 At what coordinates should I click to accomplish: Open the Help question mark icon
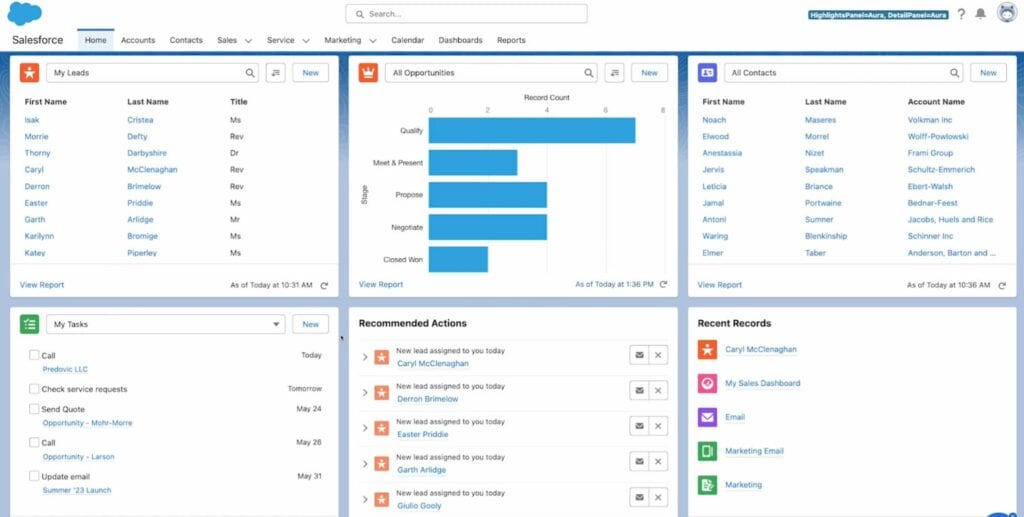[x=961, y=14]
